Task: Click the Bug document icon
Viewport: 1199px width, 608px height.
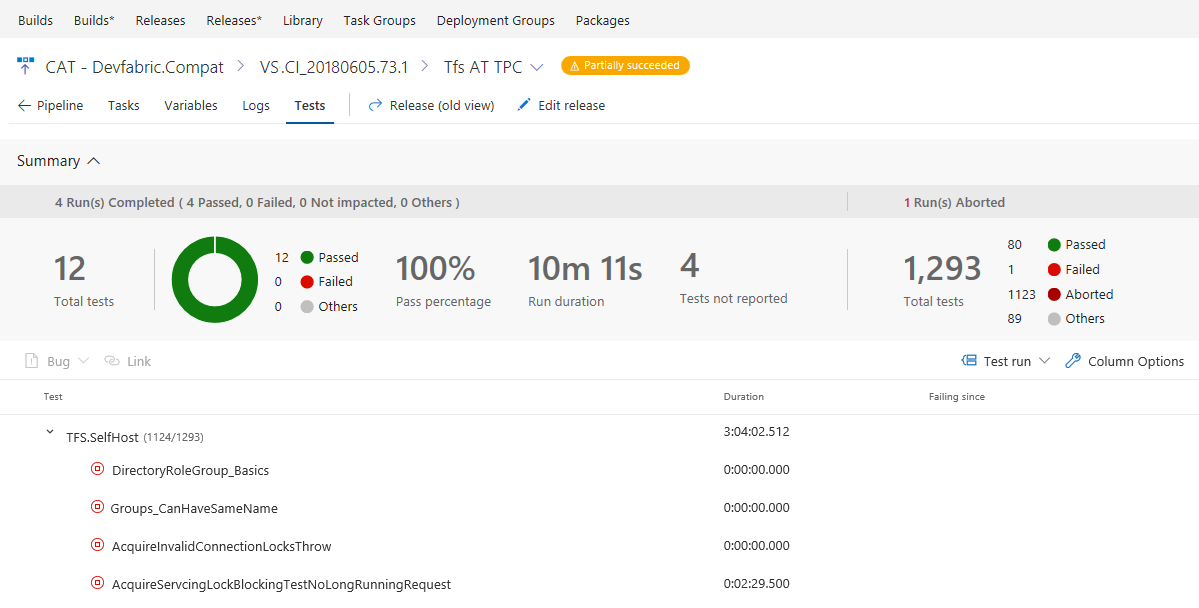Action: click(x=31, y=361)
